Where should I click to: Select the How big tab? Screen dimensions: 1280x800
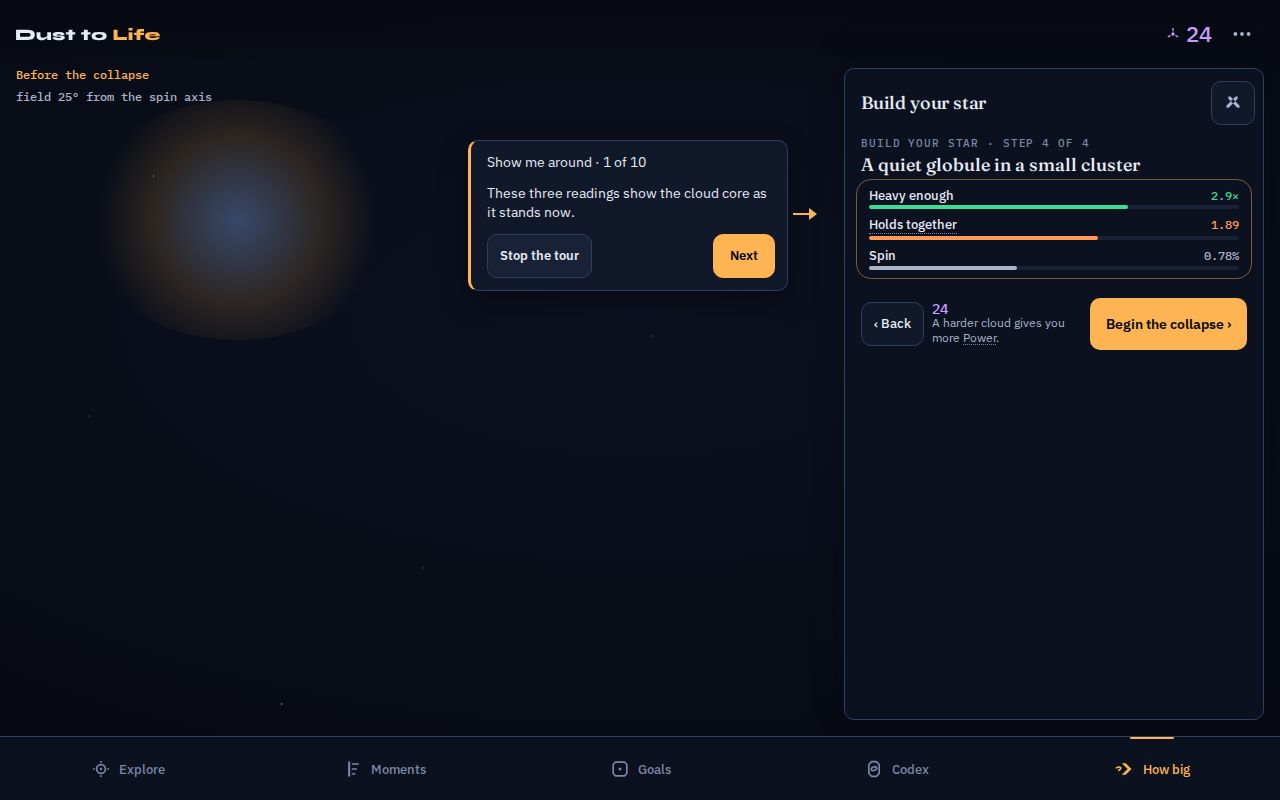tap(1152, 769)
